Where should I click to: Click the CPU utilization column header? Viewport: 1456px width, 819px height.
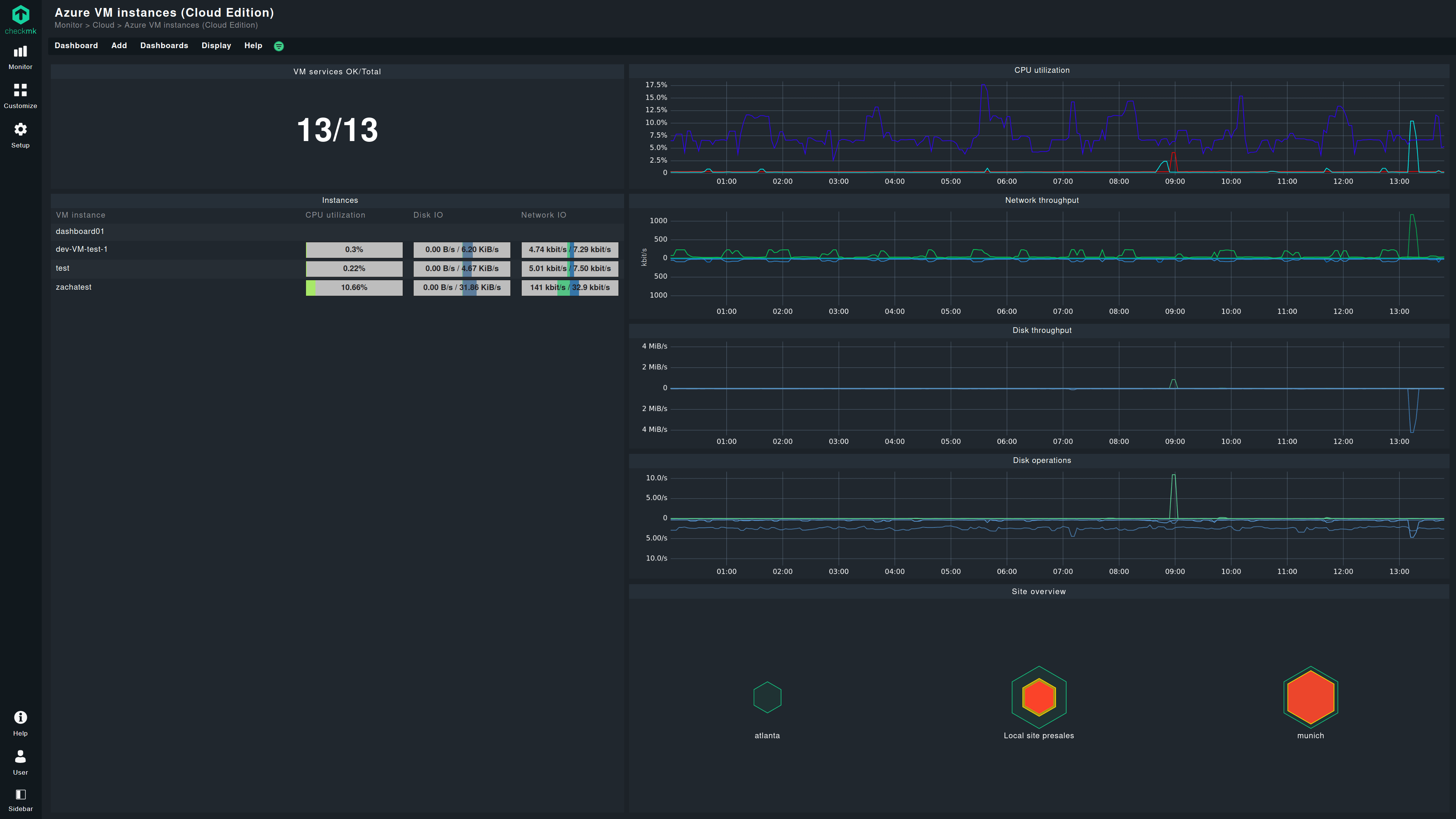[x=335, y=215]
